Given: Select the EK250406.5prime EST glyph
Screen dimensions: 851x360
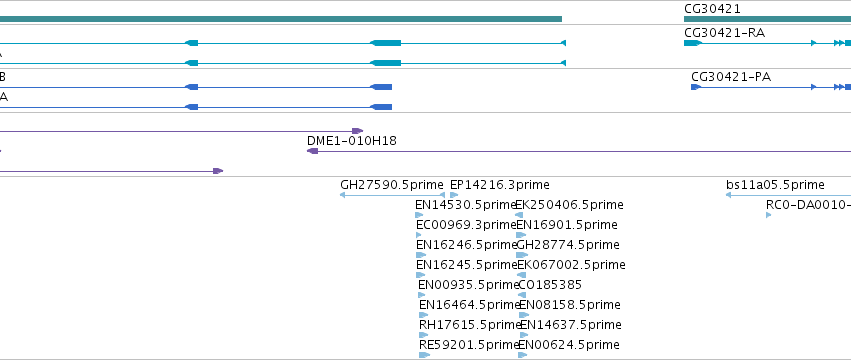Looking at the screenshot, I should coord(519,215).
